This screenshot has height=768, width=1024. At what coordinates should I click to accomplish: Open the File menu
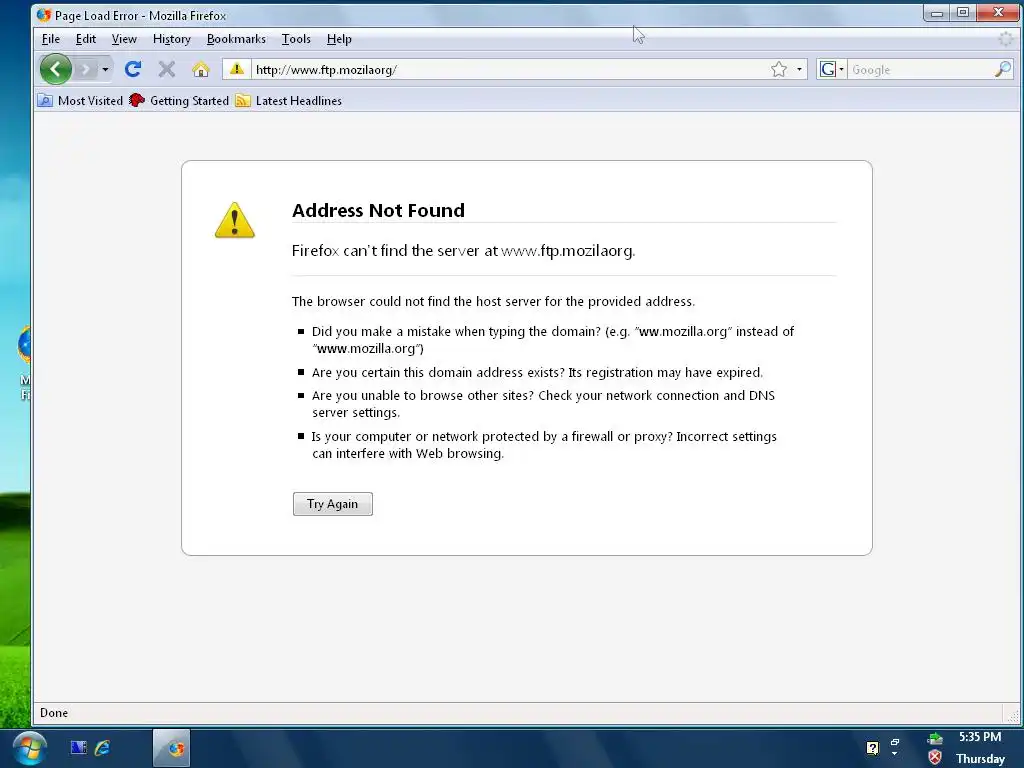tap(51, 39)
